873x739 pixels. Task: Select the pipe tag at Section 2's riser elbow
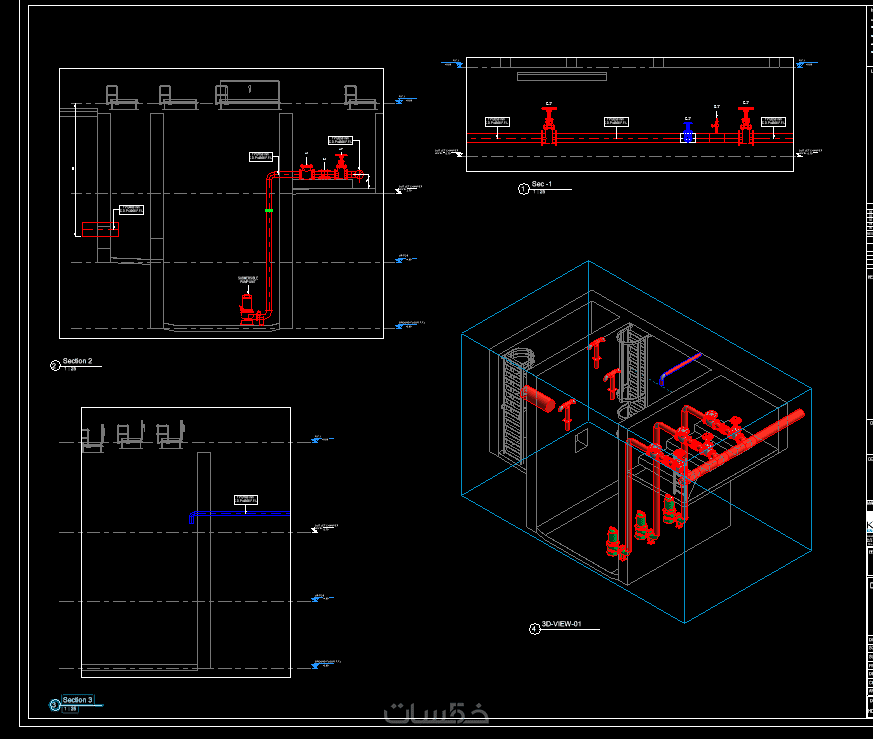coord(261,157)
